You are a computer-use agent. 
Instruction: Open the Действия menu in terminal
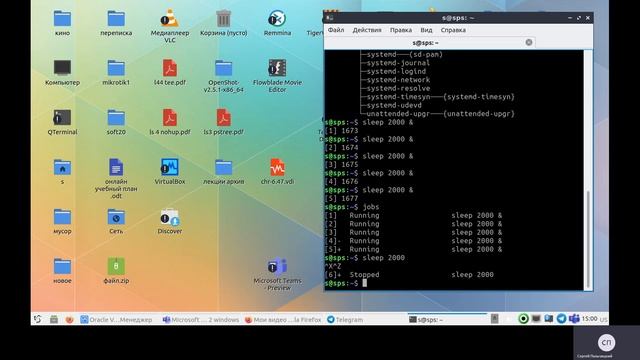point(367,30)
